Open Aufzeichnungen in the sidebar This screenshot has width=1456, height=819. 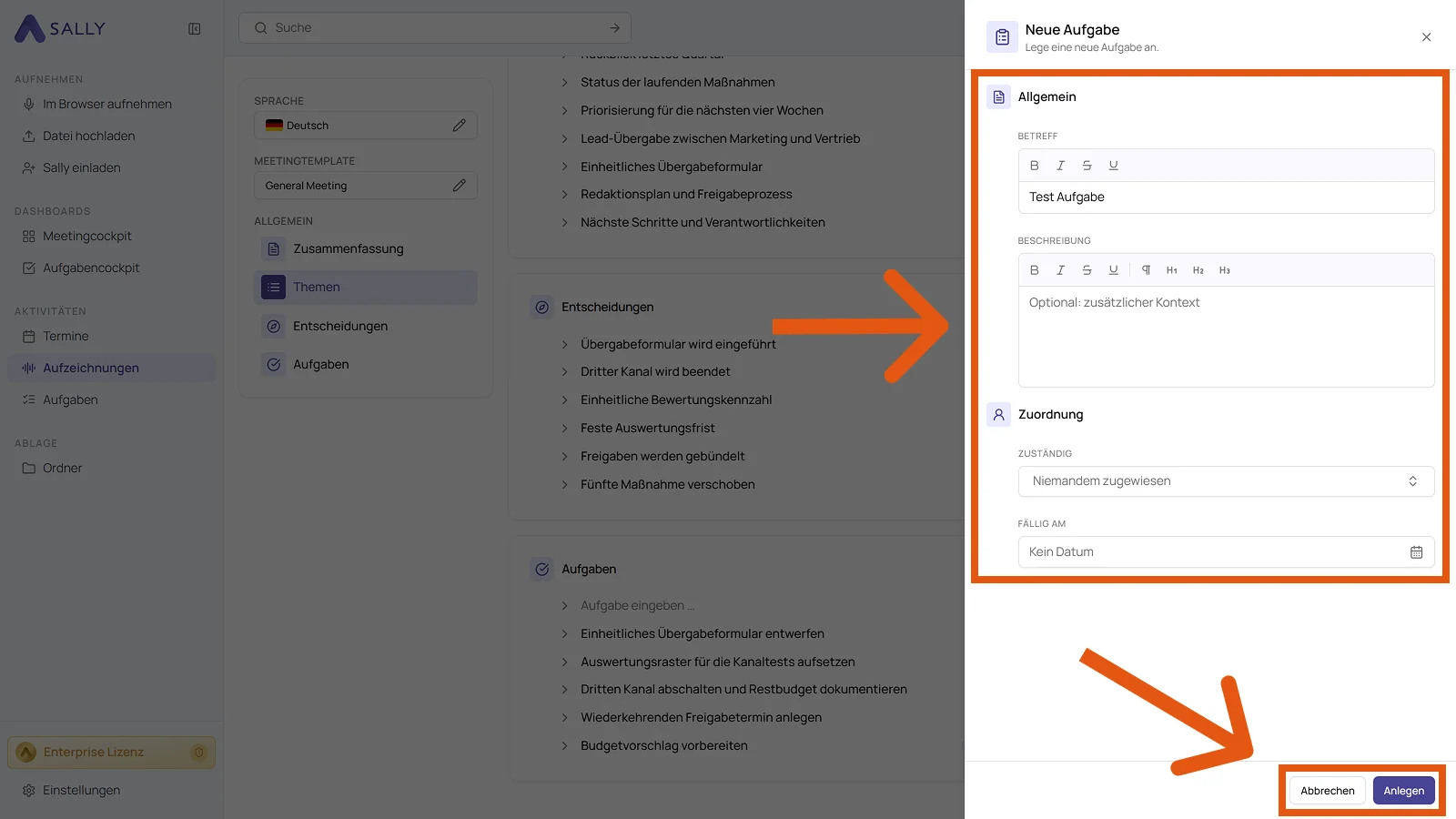coord(112,369)
